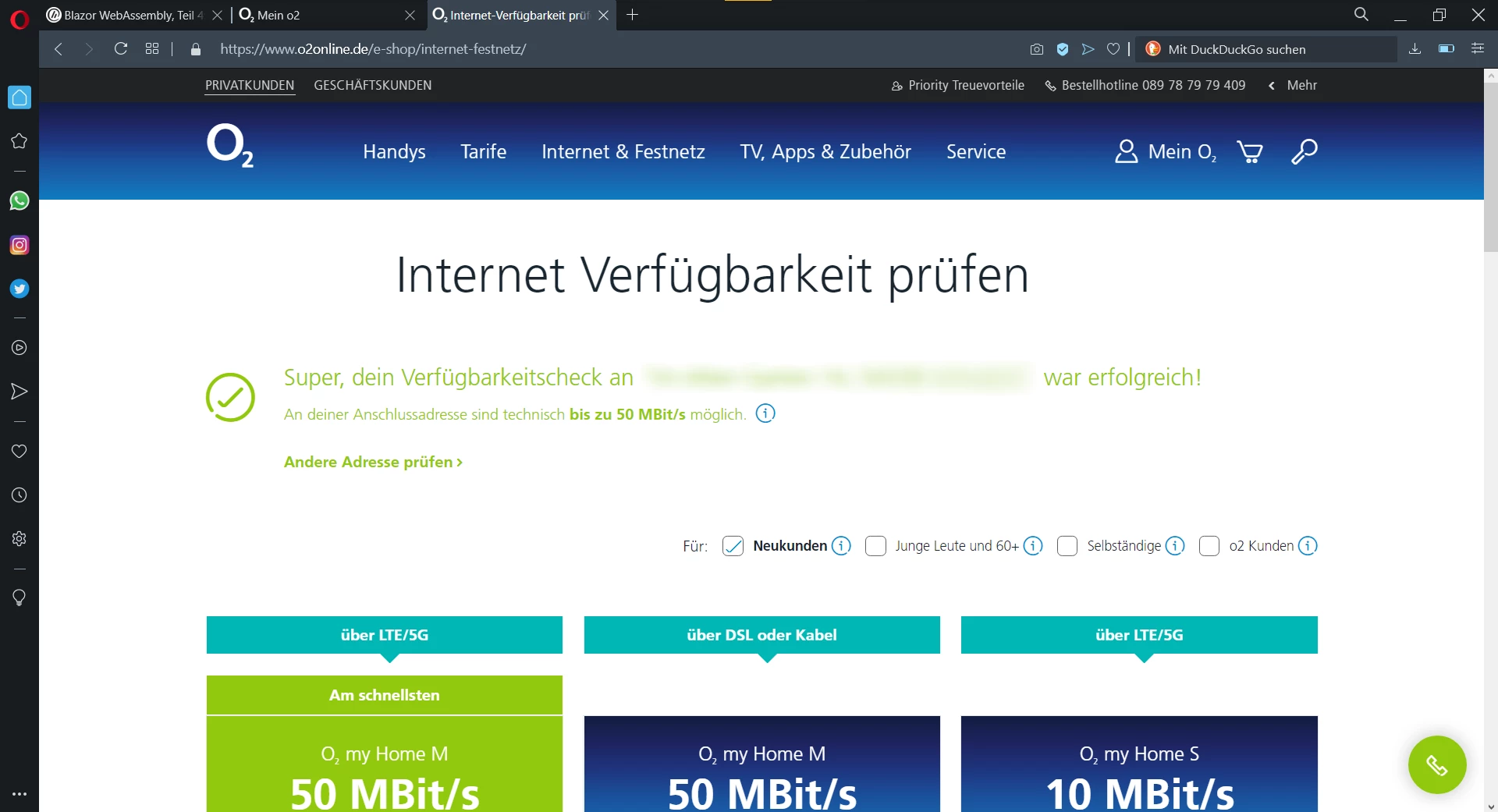
Task: Open Priority Treuevorteile link
Action: (958, 85)
